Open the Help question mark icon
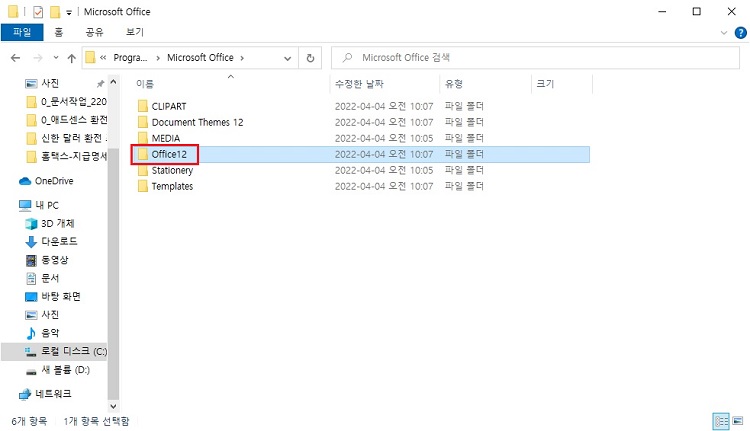This screenshot has width=750, height=431. [740, 33]
